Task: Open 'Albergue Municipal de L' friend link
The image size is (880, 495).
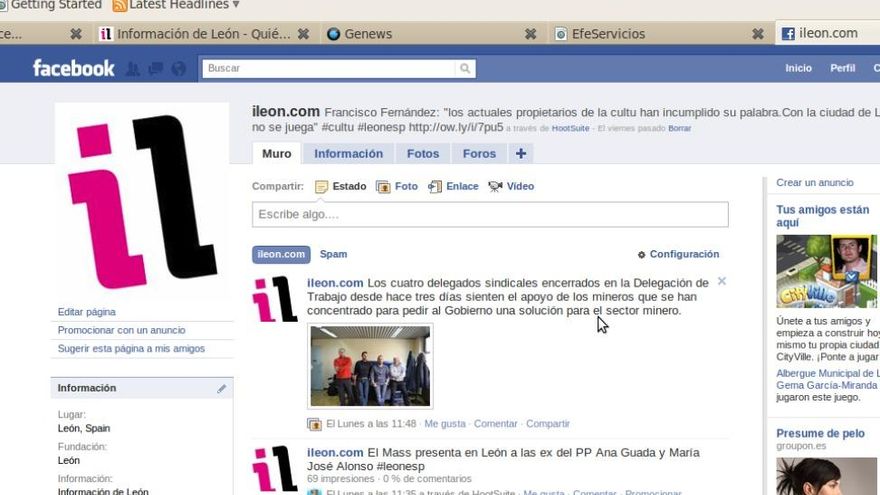Action: pyautogui.click(x=828, y=373)
